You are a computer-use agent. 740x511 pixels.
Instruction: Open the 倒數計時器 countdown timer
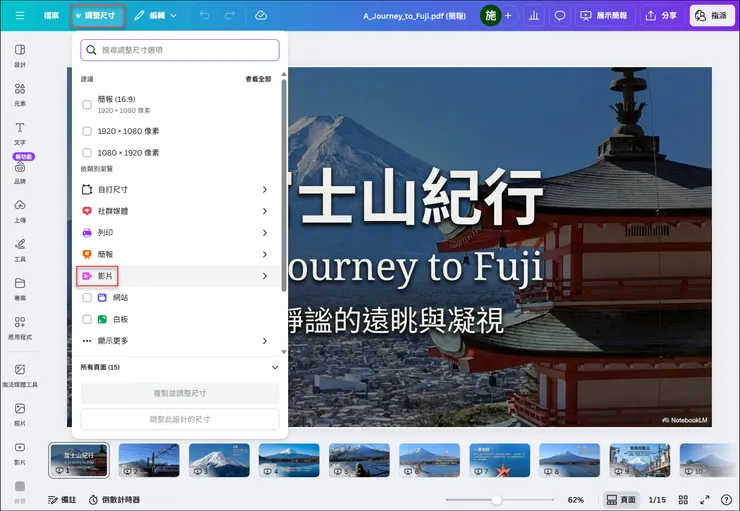114,500
